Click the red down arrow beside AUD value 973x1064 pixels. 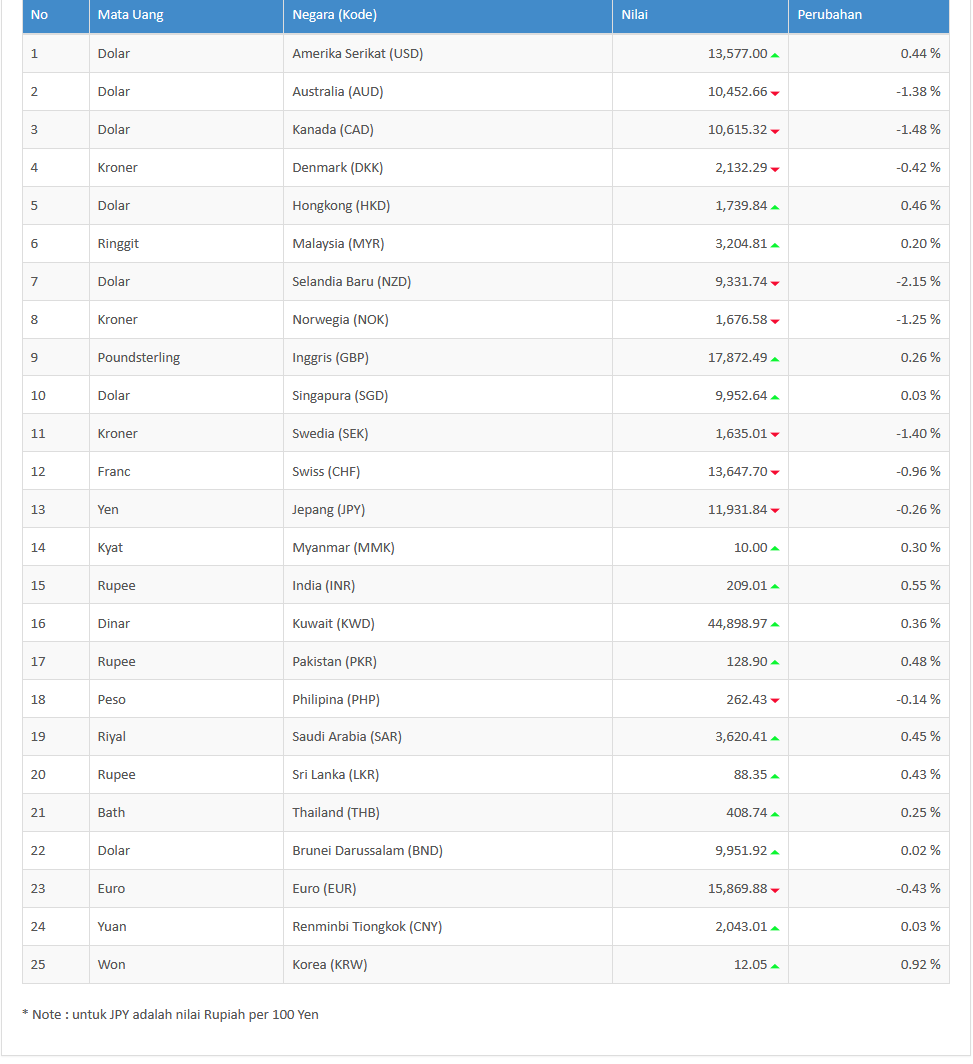[775, 93]
